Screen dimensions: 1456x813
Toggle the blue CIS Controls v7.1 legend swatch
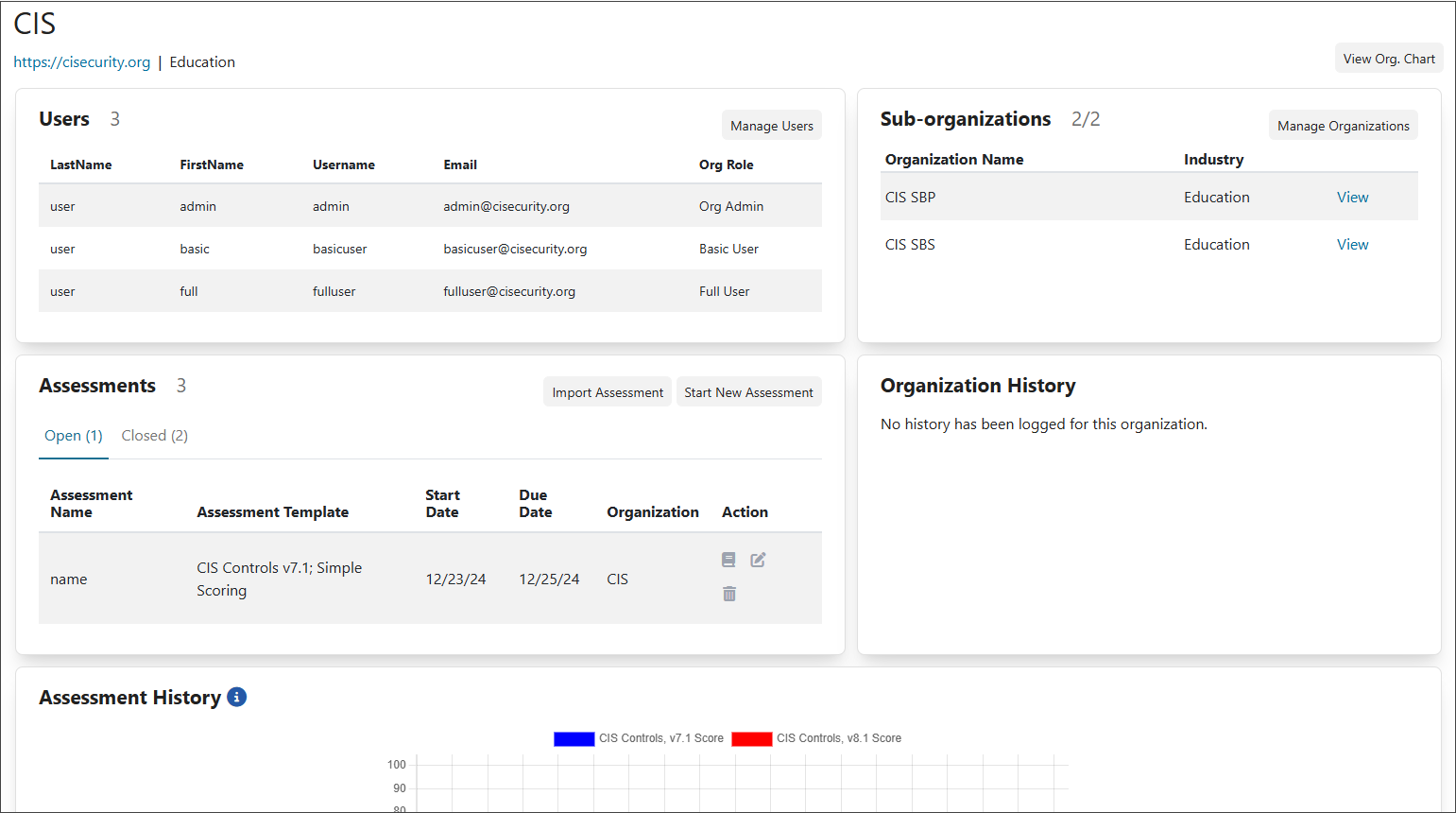(x=574, y=738)
